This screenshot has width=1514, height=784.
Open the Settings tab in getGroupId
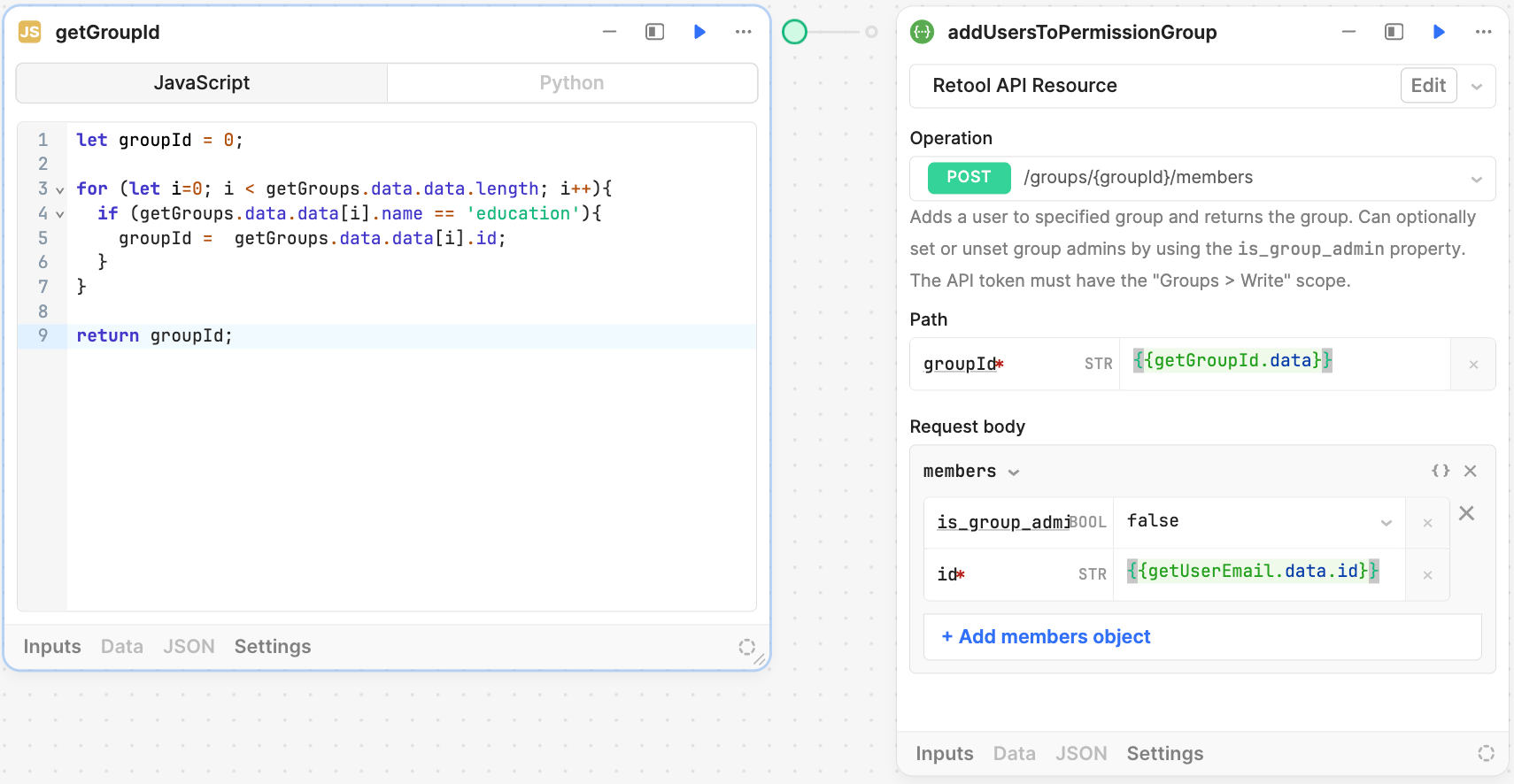(273, 647)
